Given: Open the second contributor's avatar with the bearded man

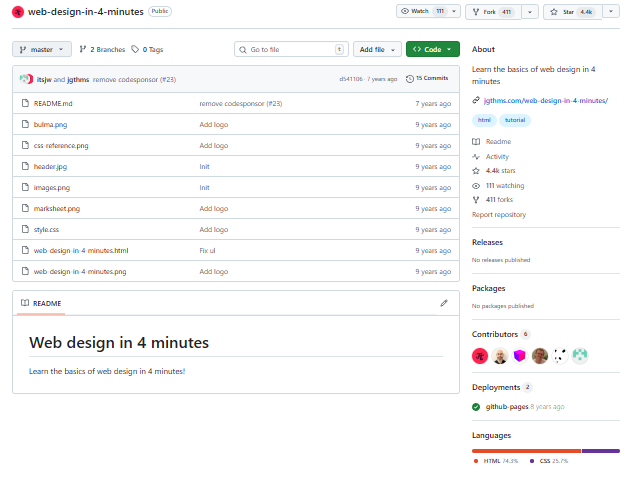Looking at the screenshot, I should (x=500, y=356).
